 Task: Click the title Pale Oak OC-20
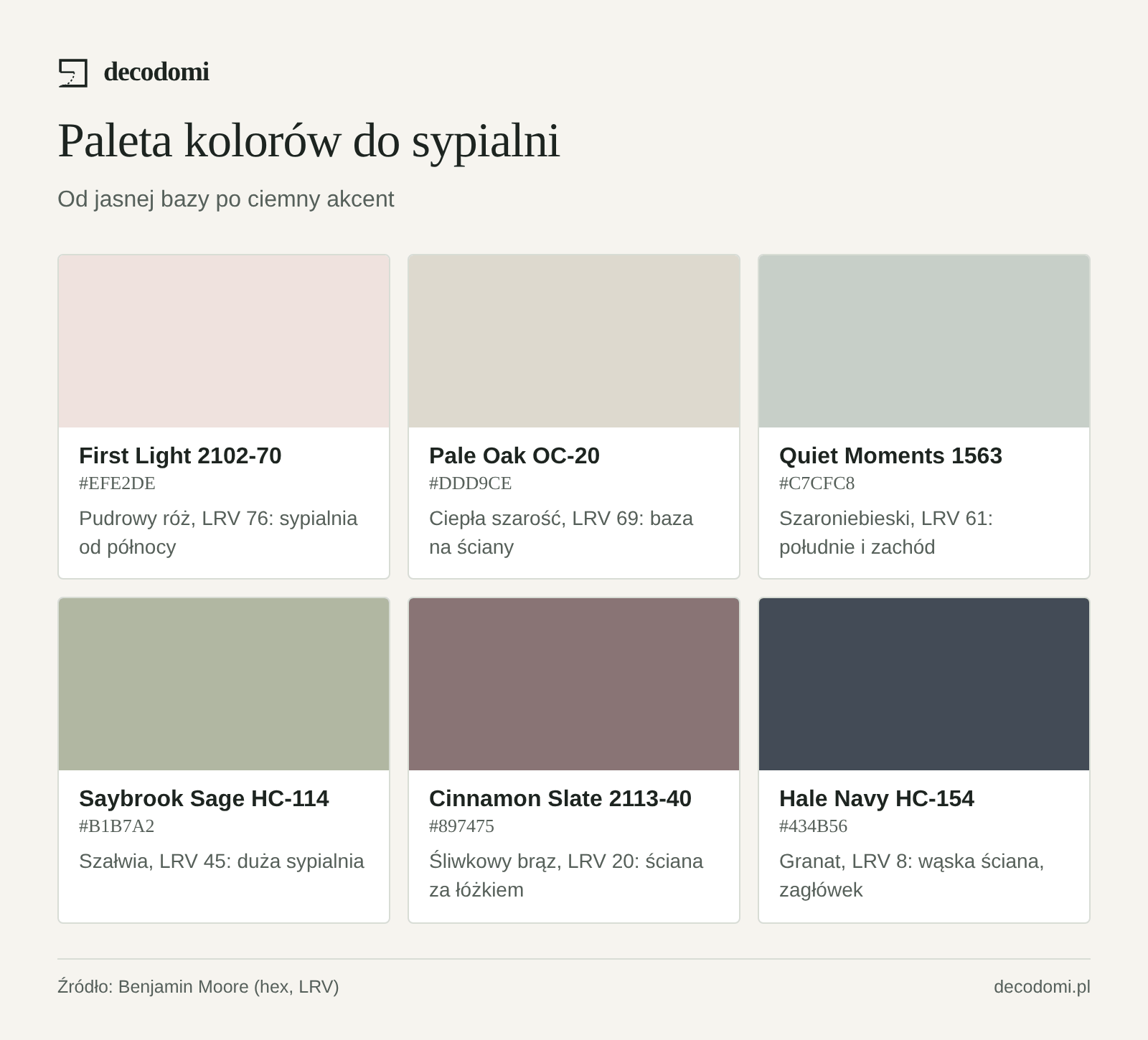(514, 455)
